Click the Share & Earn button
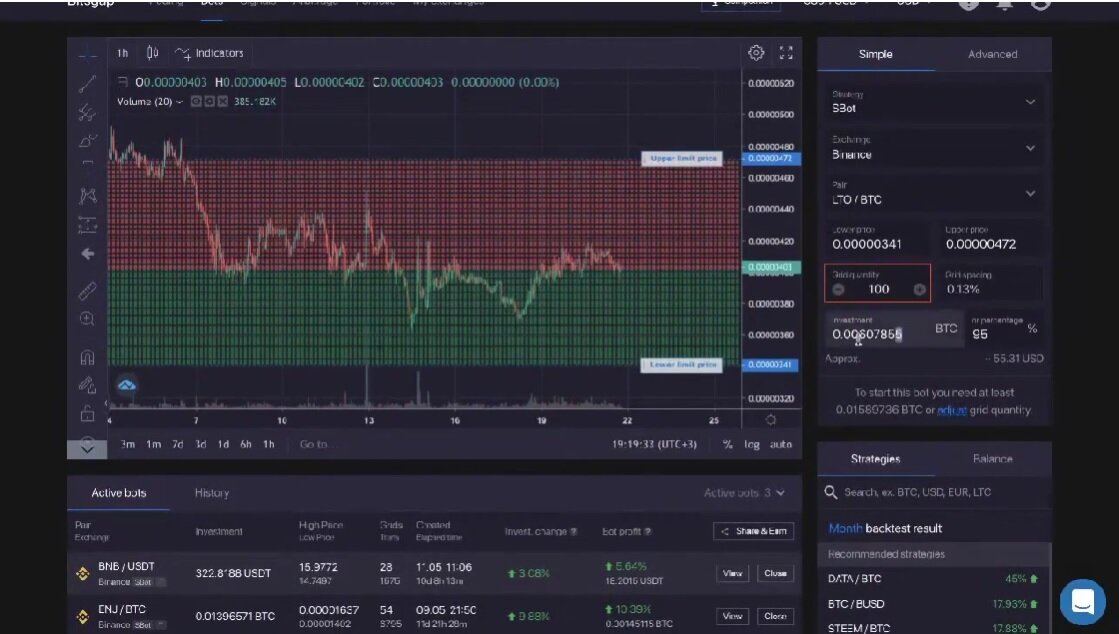The width and height of the screenshot is (1119, 634). coord(754,531)
